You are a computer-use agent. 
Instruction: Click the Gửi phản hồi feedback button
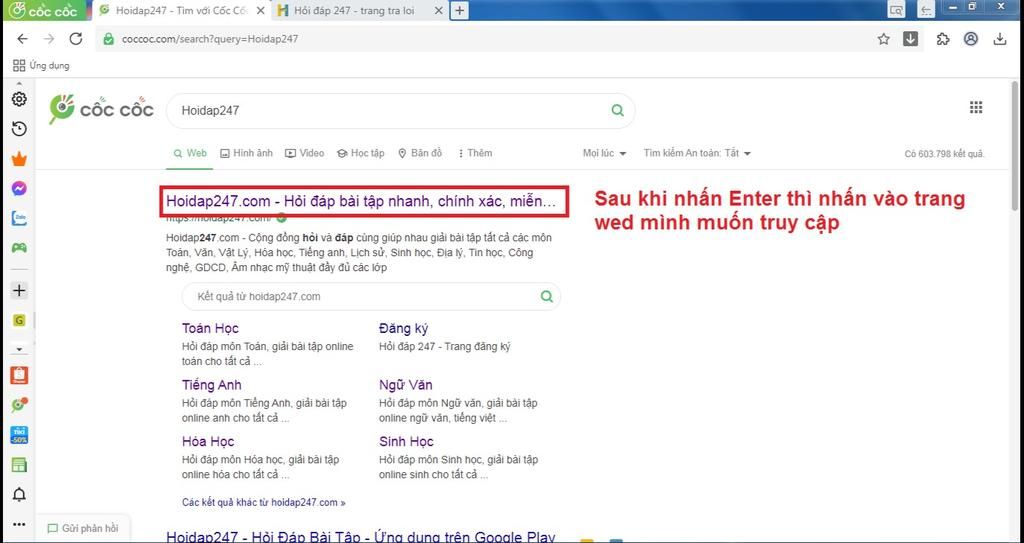(x=83, y=528)
